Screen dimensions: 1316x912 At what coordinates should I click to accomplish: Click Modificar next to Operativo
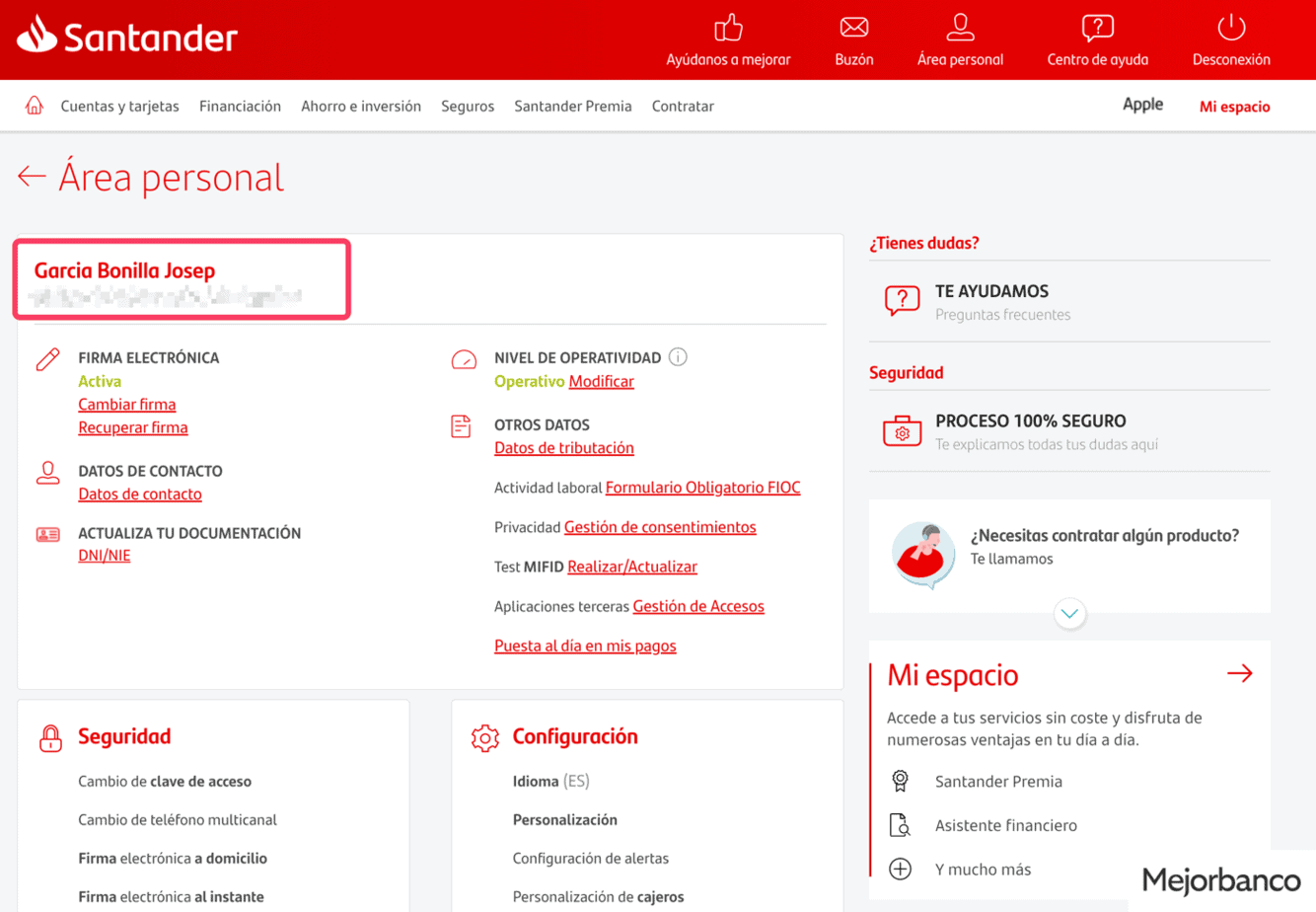[602, 382]
